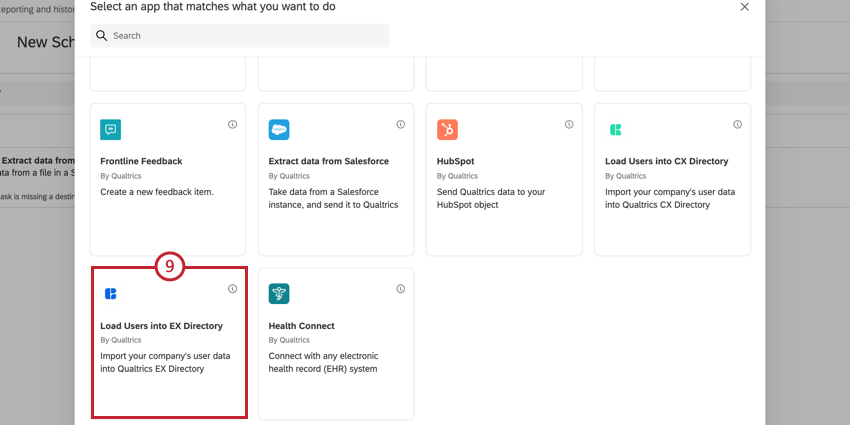Click 'Send Qualtrics data to your HubSpot object'
Screen dimensions: 850x425
(x=491, y=198)
